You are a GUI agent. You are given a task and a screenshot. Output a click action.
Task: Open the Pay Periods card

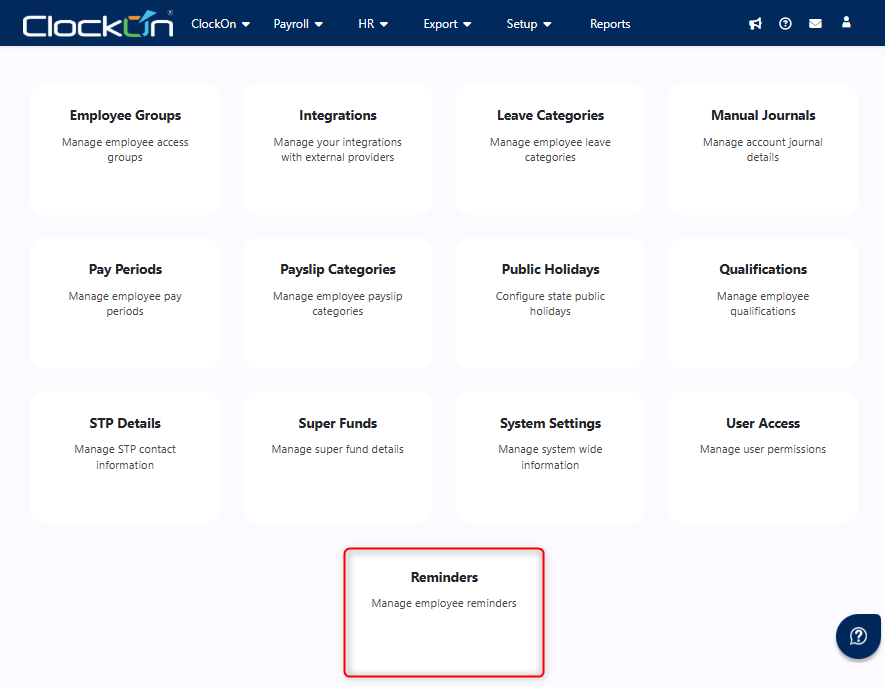(x=125, y=304)
